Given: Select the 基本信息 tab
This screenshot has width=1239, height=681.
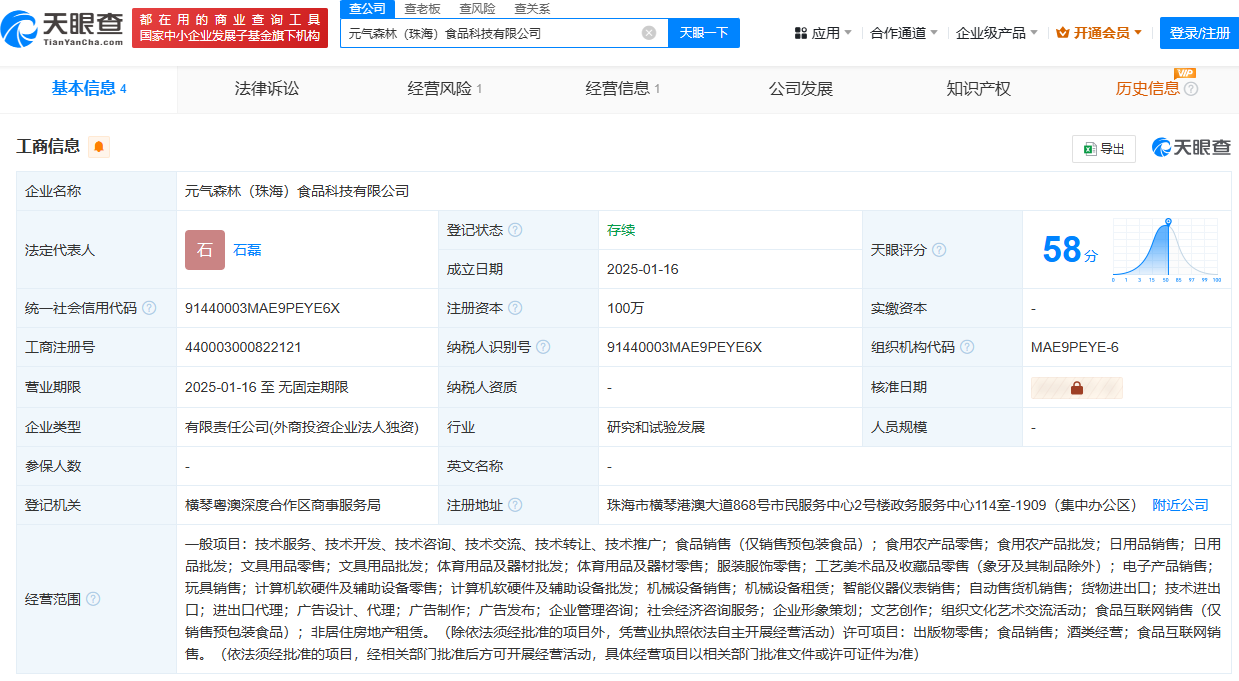Looking at the screenshot, I should (89, 89).
